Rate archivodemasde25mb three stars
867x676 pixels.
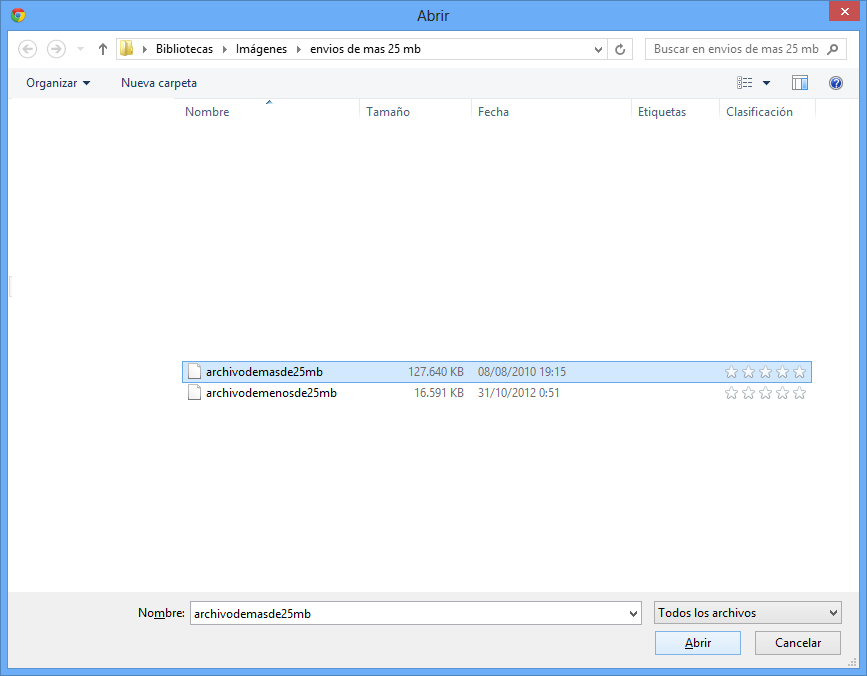point(765,372)
